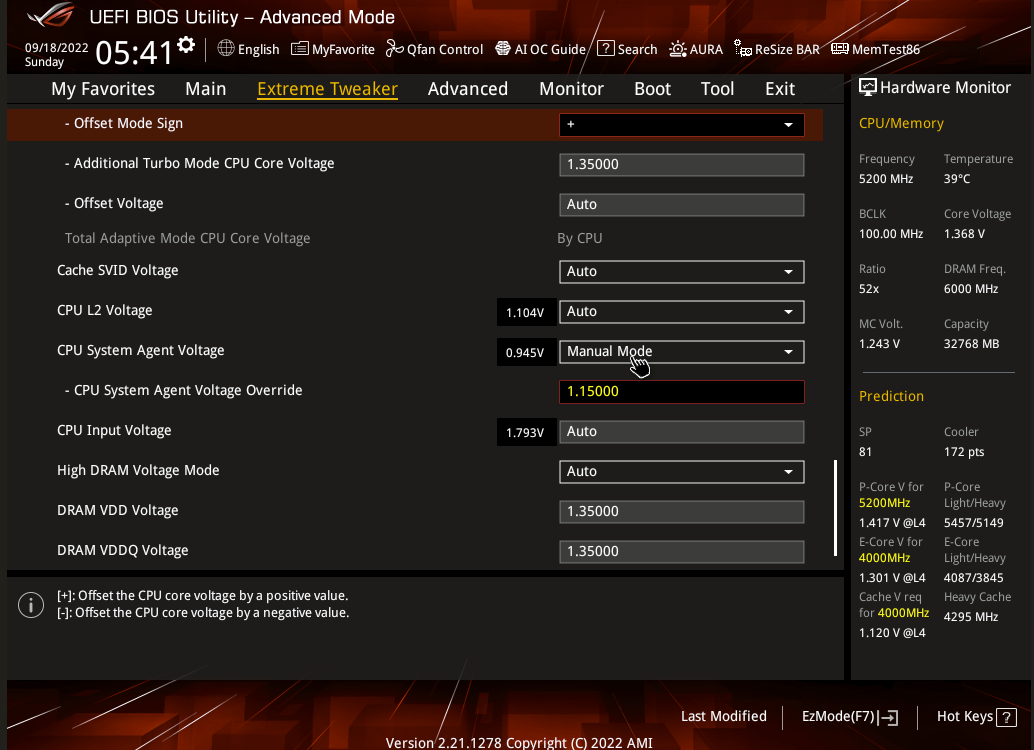1034x750 pixels.
Task: Open settings gear next to the clock
Action: (187, 45)
